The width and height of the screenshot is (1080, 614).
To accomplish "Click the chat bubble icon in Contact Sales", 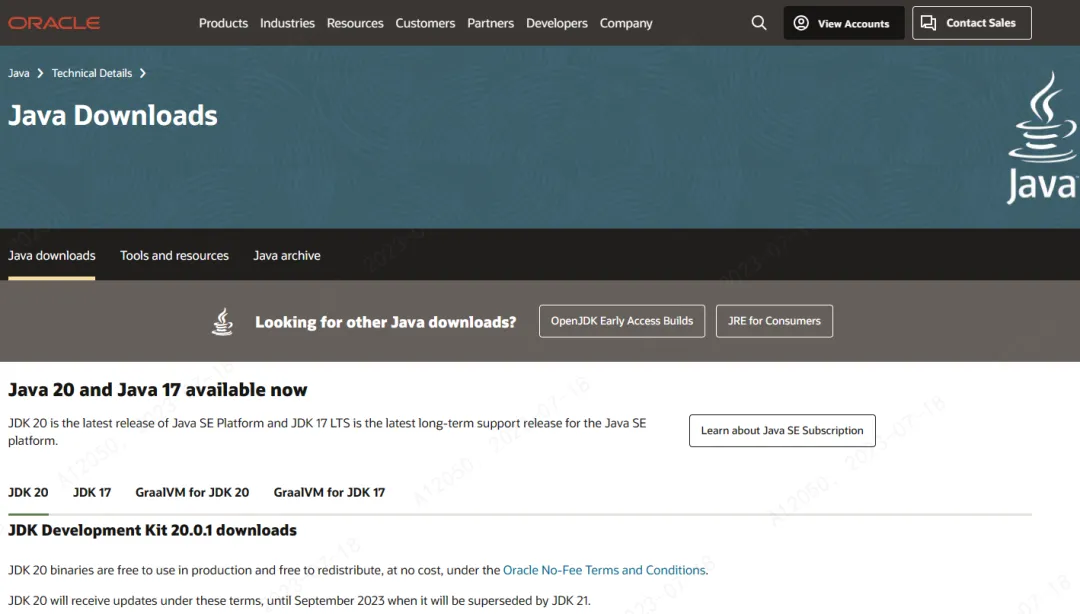I will 928,23.
